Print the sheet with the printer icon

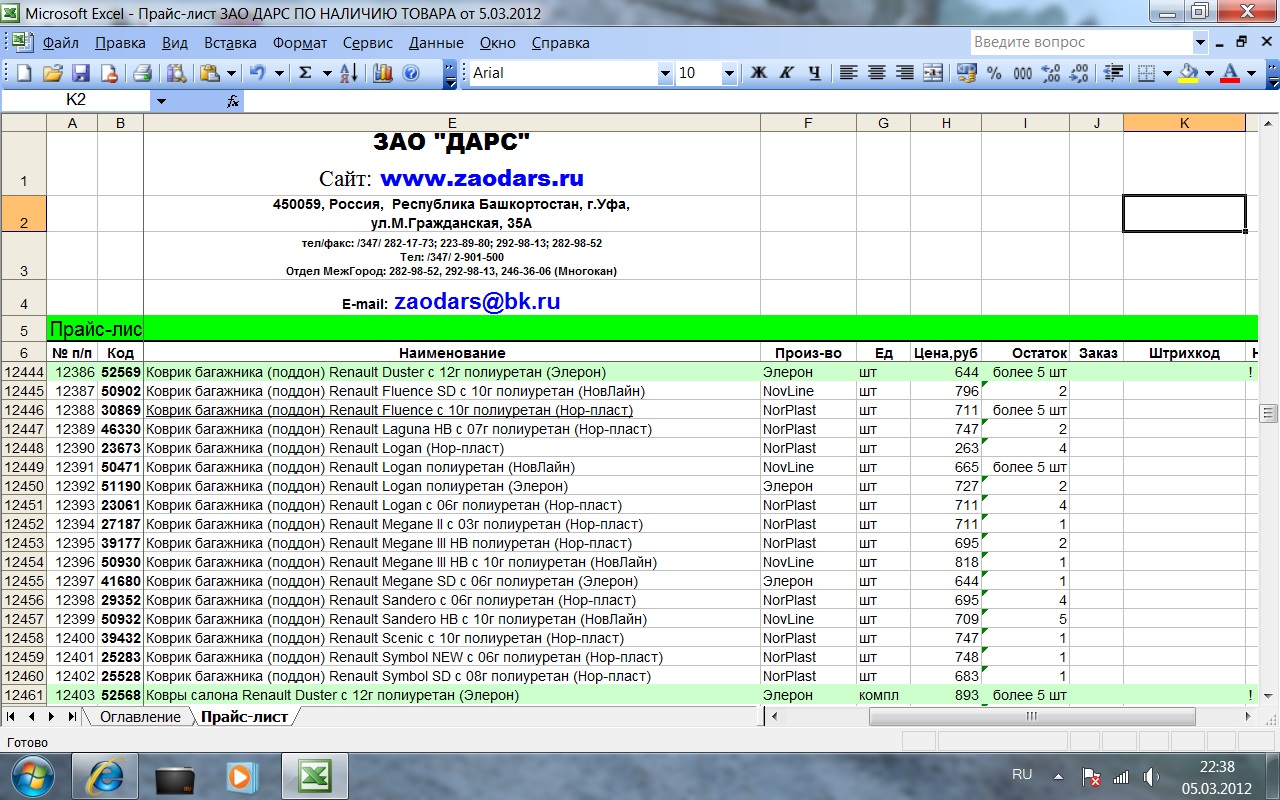coord(142,73)
